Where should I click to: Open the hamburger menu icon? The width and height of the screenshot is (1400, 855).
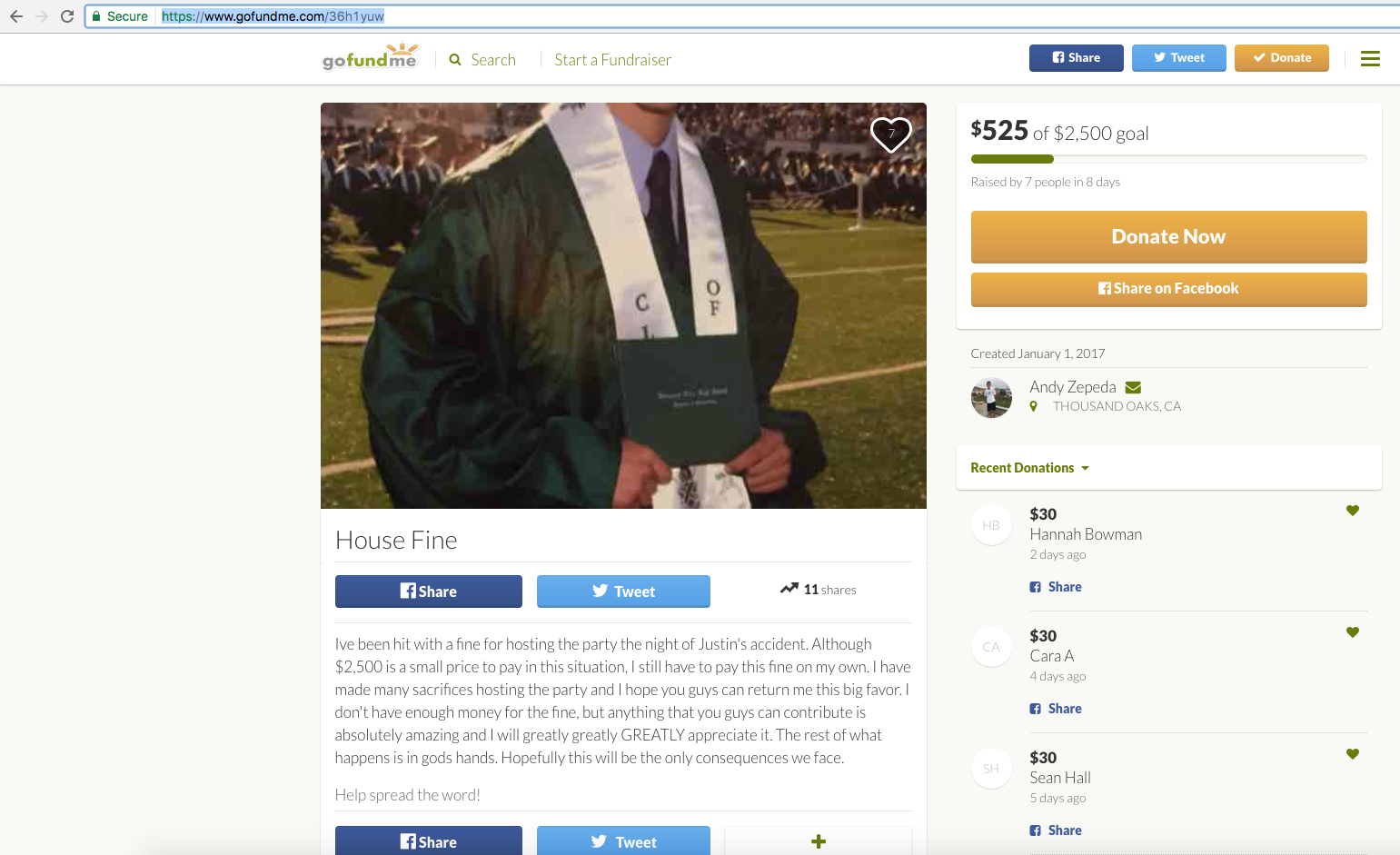[x=1370, y=59]
